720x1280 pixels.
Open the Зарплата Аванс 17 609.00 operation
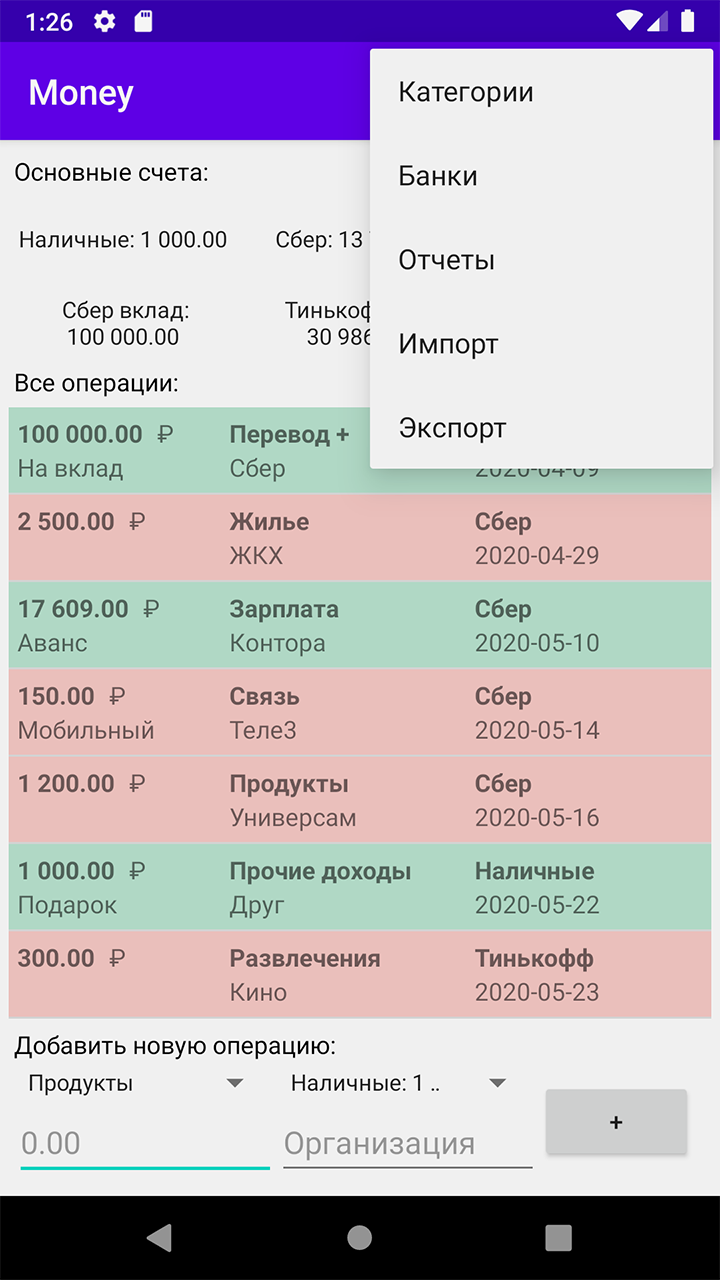(360, 625)
